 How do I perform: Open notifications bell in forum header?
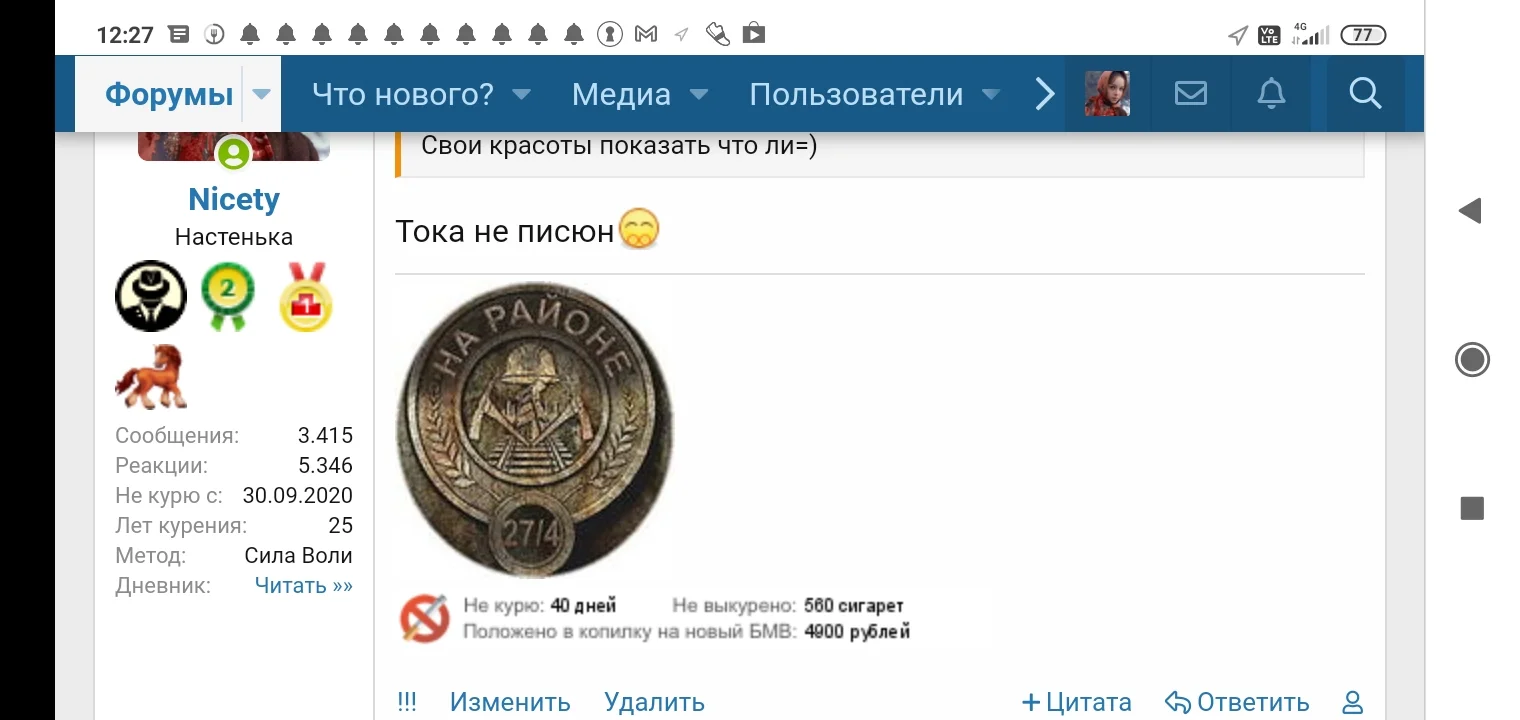tap(1271, 94)
